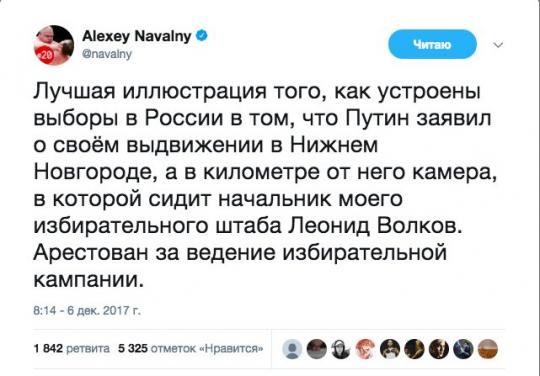Screen dimensions: 540x376
Task: Open the Alexey Navalny profile name link
Action: click(x=137, y=36)
